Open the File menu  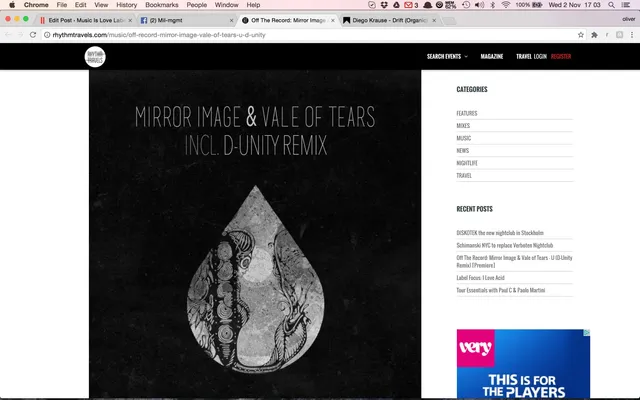coord(62,5)
